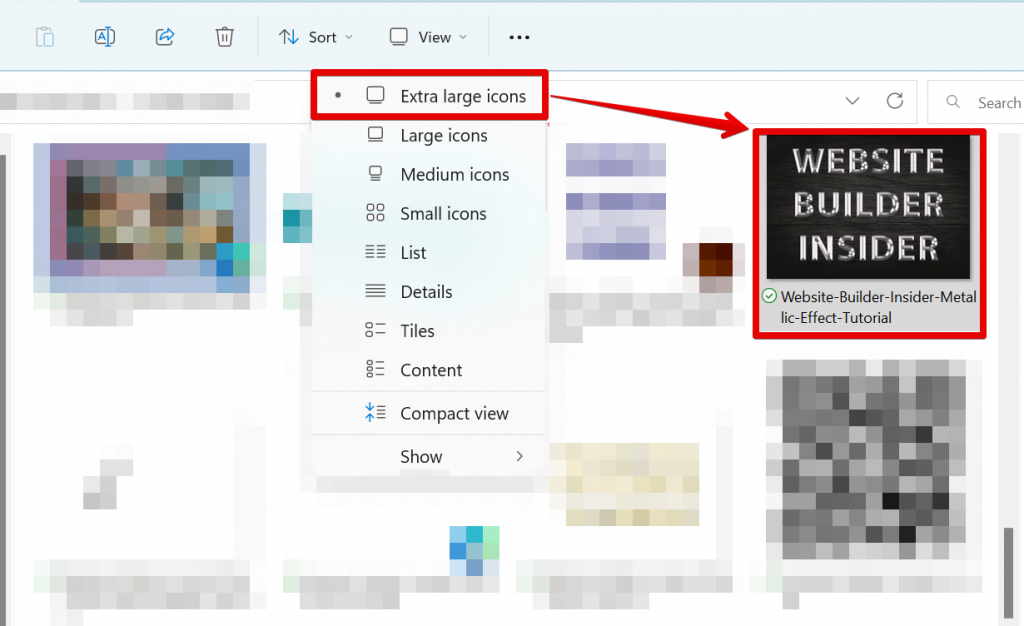1024x626 pixels.
Task: Open the Website-Builder-Insider-Metallic-Effect-Tutorial thumbnail
Action: 868,205
